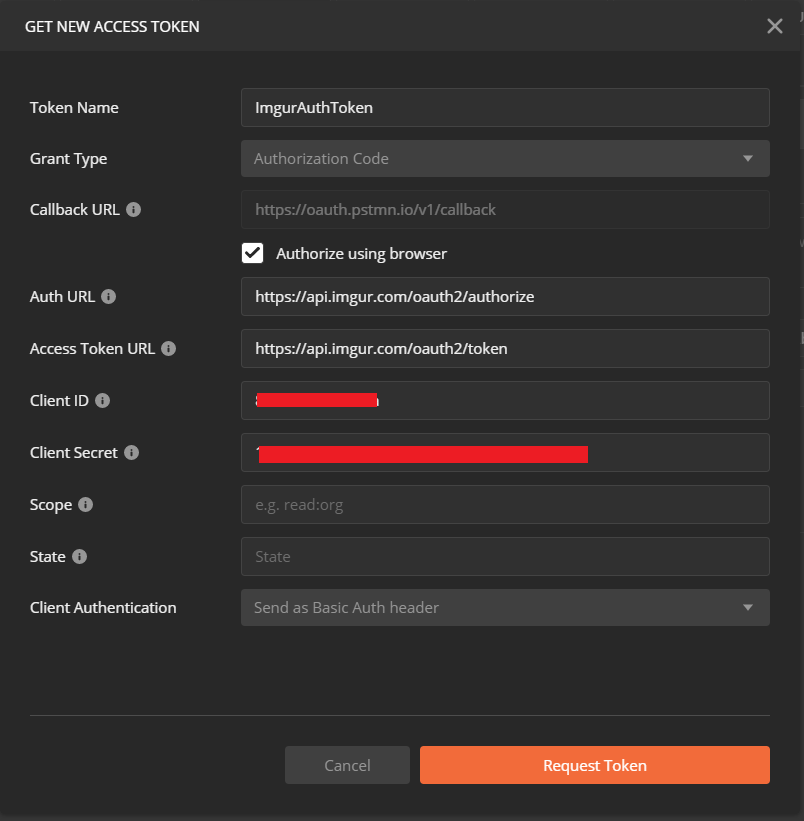The width and height of the screenshot is (804, 821).
Task: Click the Request Token button
Action: (595, 765)
